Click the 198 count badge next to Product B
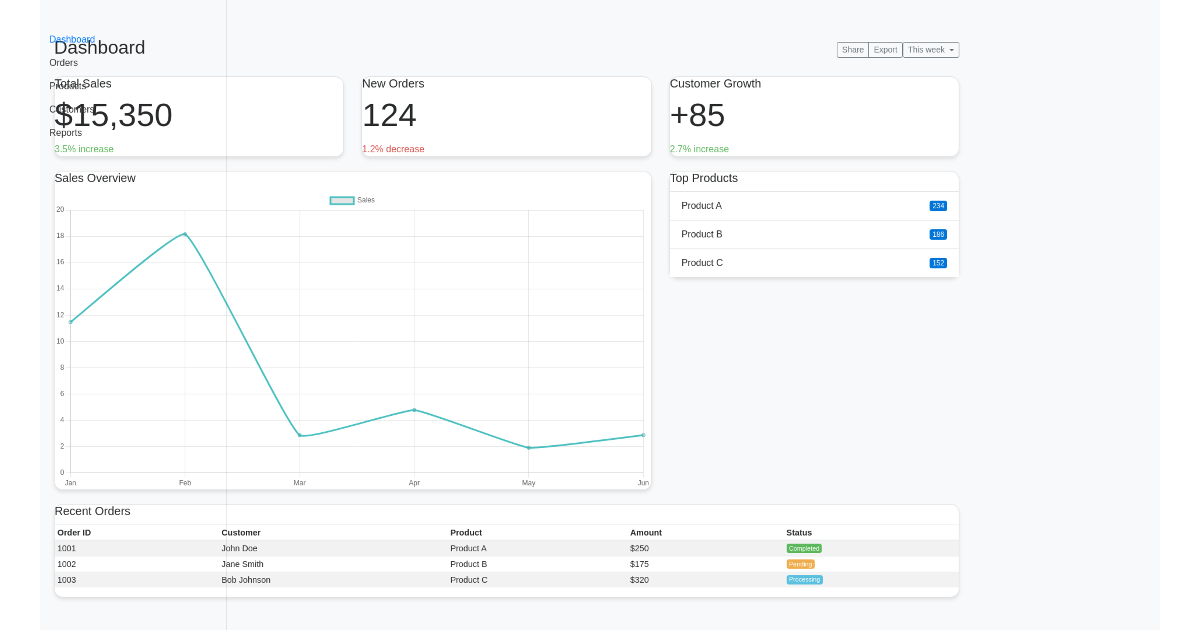Screen dimensions: 1200x630 tap(938, 234)
